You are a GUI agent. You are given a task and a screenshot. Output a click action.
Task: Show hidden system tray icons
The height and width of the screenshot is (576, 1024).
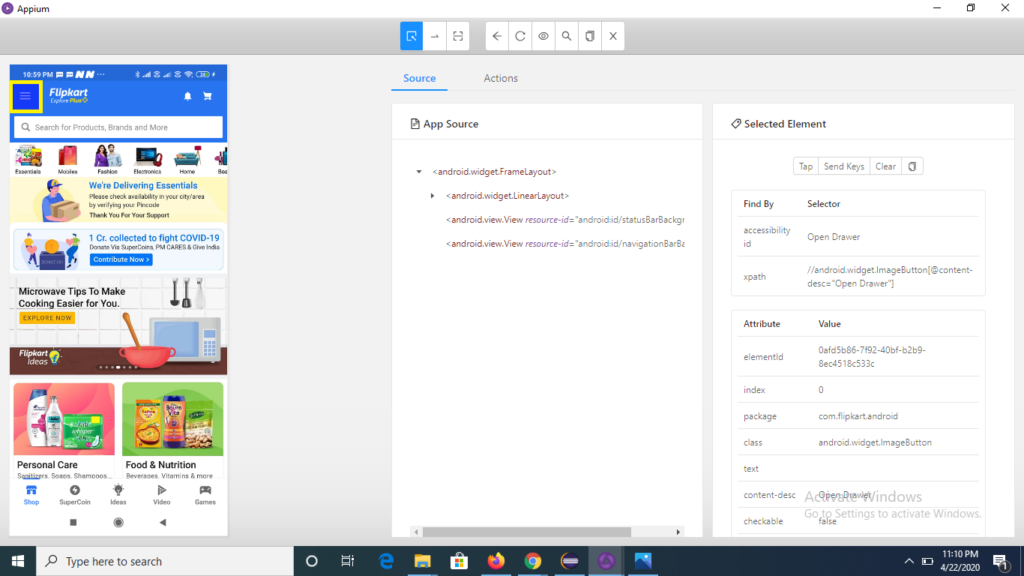pyautogui.click(x=909, y=561)
